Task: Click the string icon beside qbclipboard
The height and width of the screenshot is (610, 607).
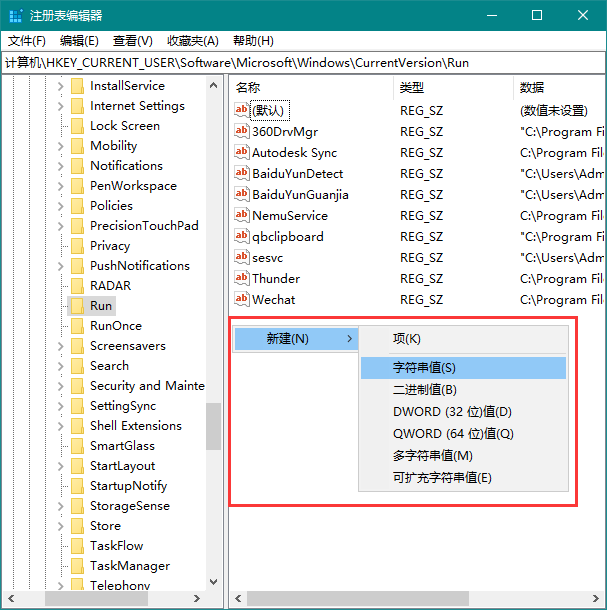Action: pyautogui.click(x=242, y=236)
